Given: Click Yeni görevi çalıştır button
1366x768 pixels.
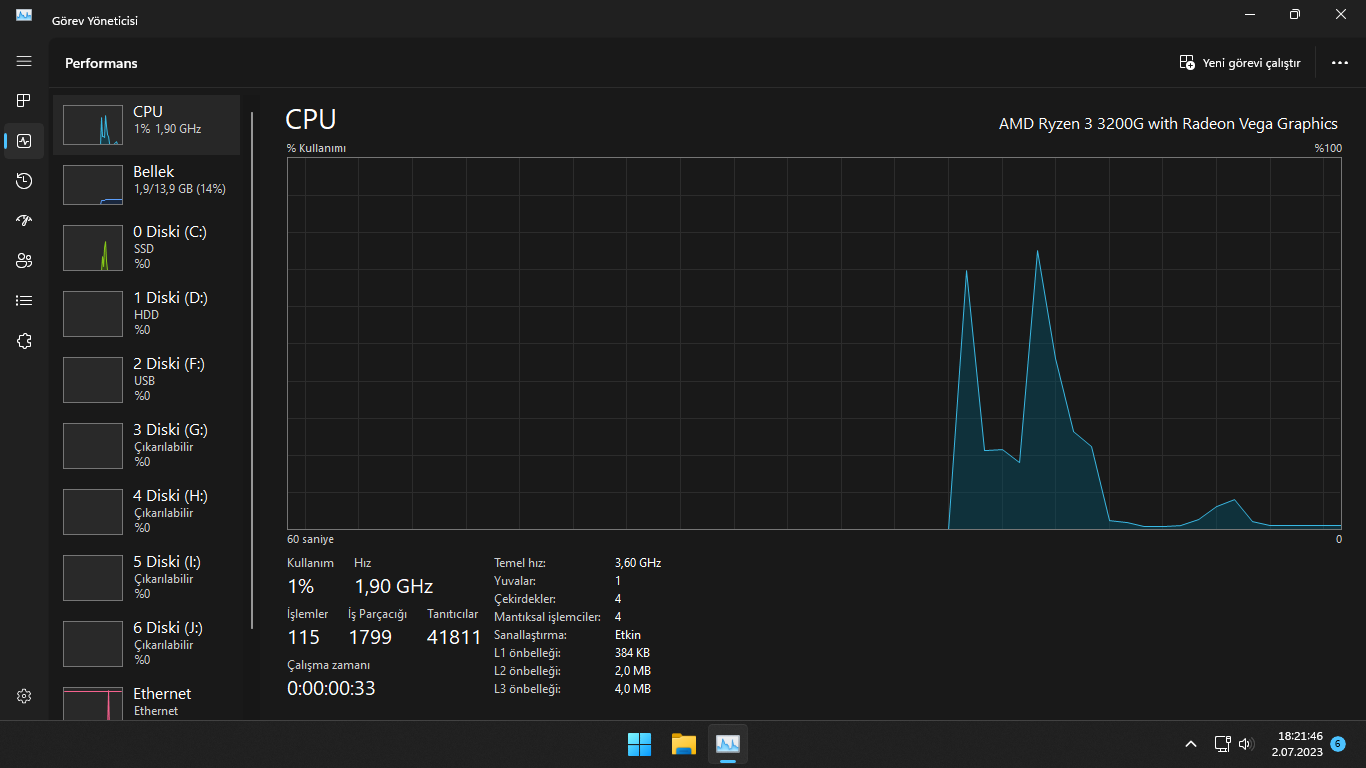Looking at the screenshot, I should pyautogui.click(x=1240, y=63).
